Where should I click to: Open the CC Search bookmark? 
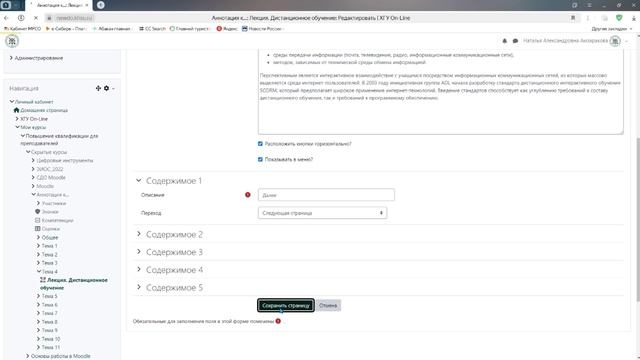click(152, 29)
